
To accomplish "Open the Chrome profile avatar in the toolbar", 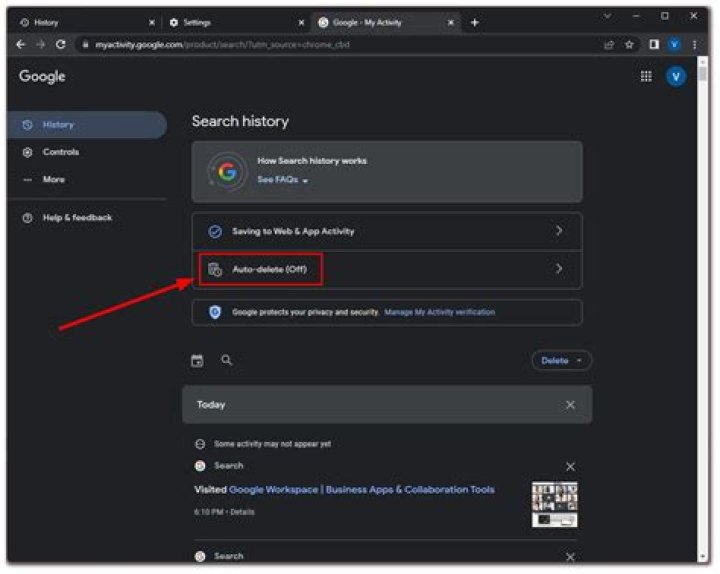I will pos(674,45).
